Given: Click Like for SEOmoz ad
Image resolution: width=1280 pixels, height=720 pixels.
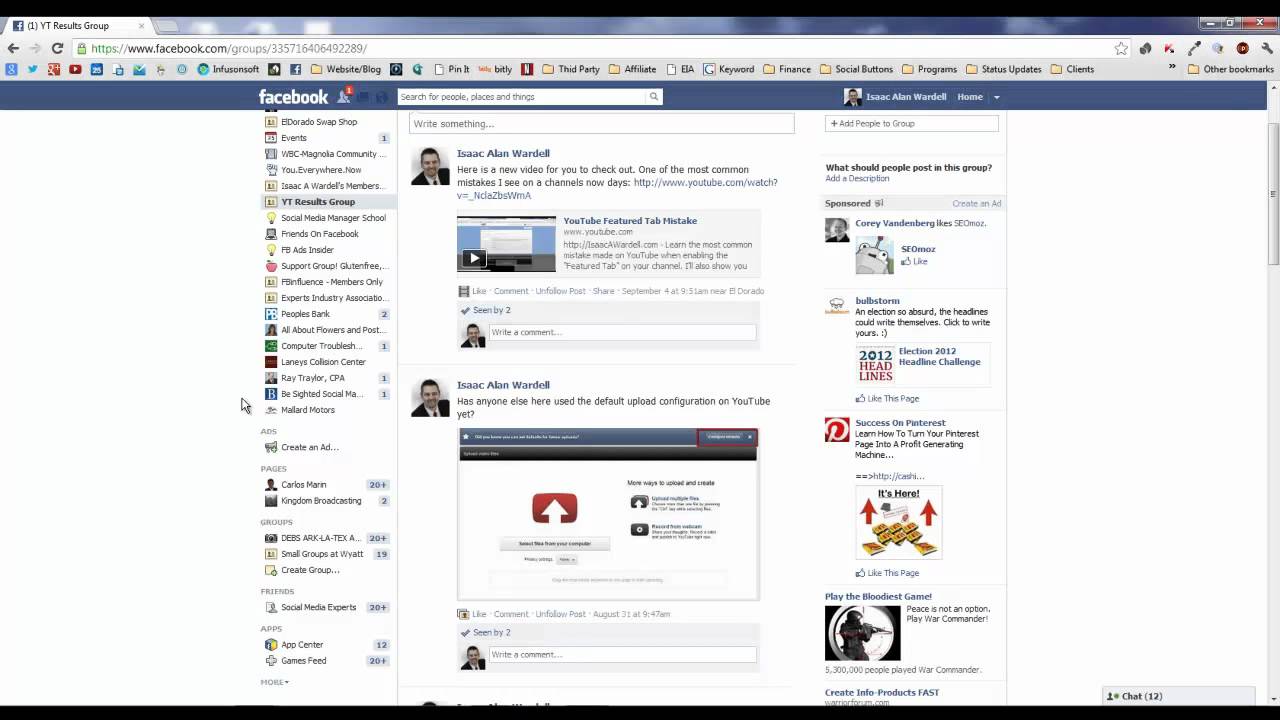Looking at the screenshot, I should [915, 262].
